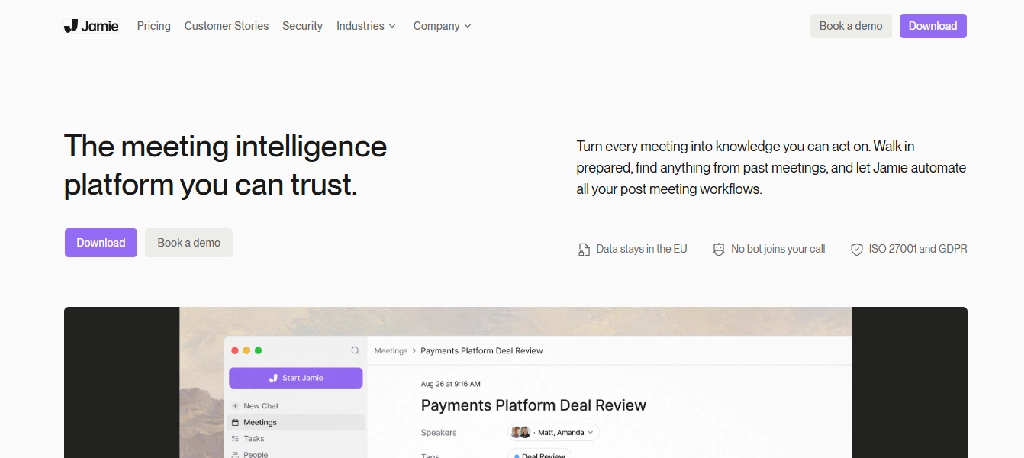Click the search icon in app sidebar
Image resolution: width=1024 pixels, height=458 pixels.
pyautogui.click(x=355, y=351)
